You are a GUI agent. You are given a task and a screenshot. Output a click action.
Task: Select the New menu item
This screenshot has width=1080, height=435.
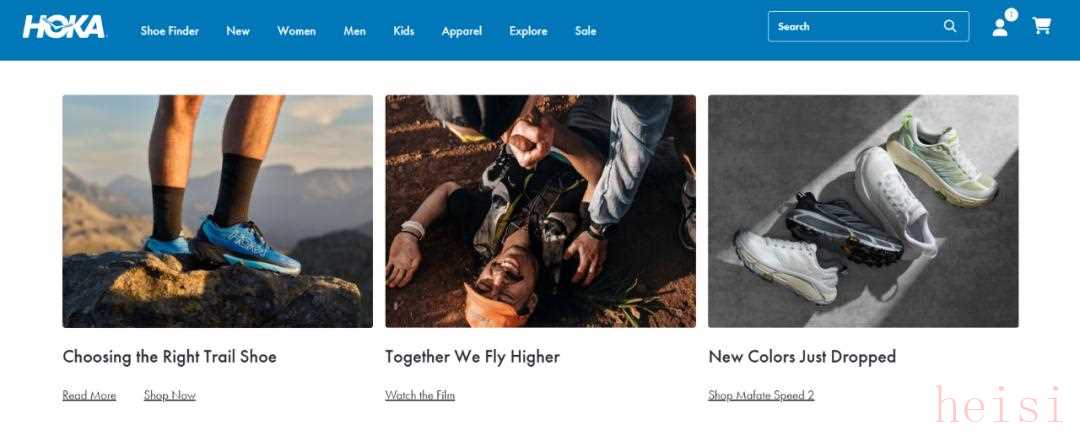tap(238, 31)
